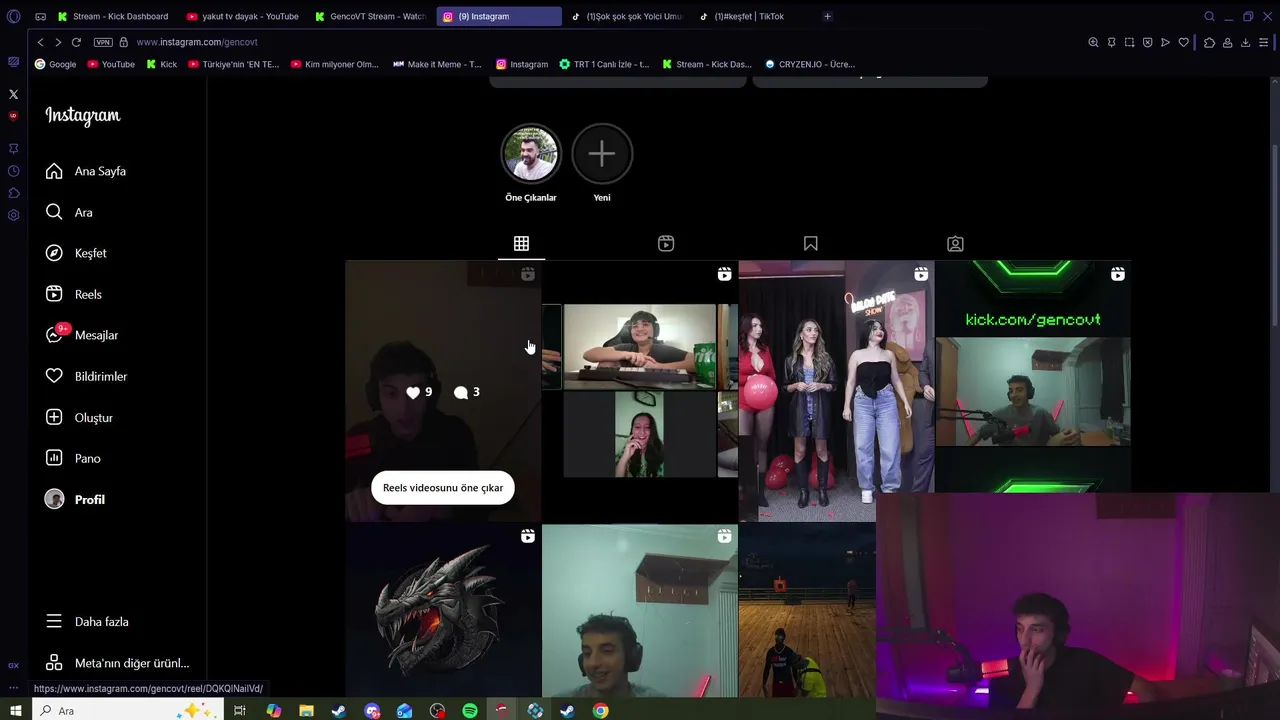Open the split-screen video call reel

pyautogui.click(x=640, y=391)
